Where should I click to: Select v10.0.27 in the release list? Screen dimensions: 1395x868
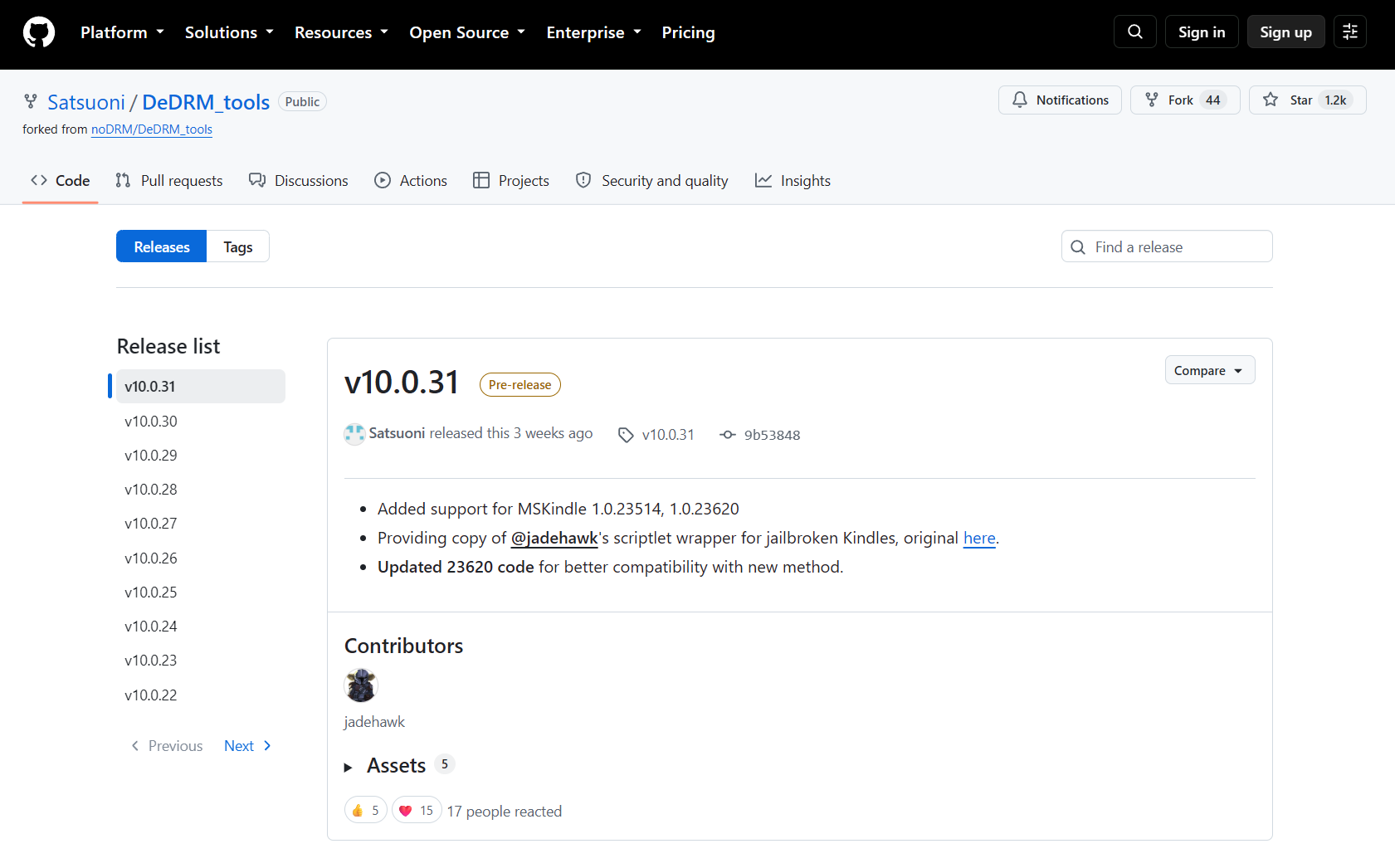201,524
